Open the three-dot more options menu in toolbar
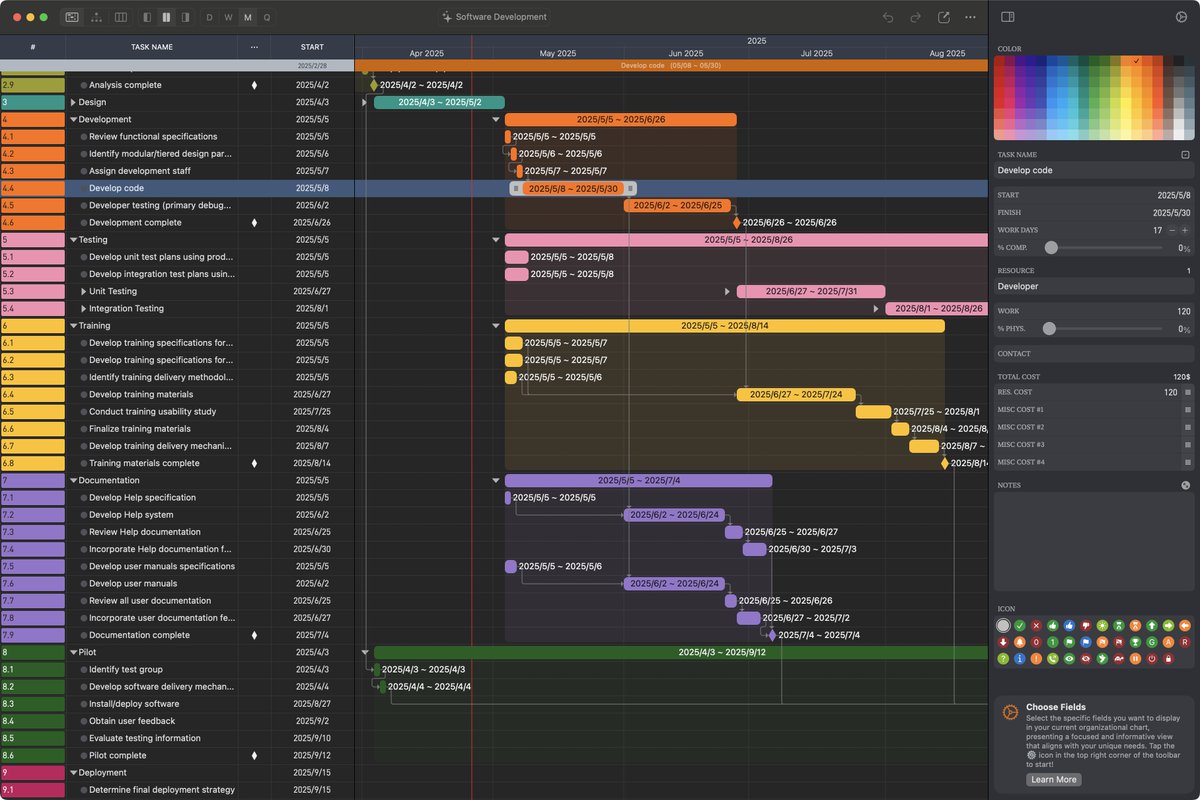This screenshot has height=800, width=1200. click(970, 17)
